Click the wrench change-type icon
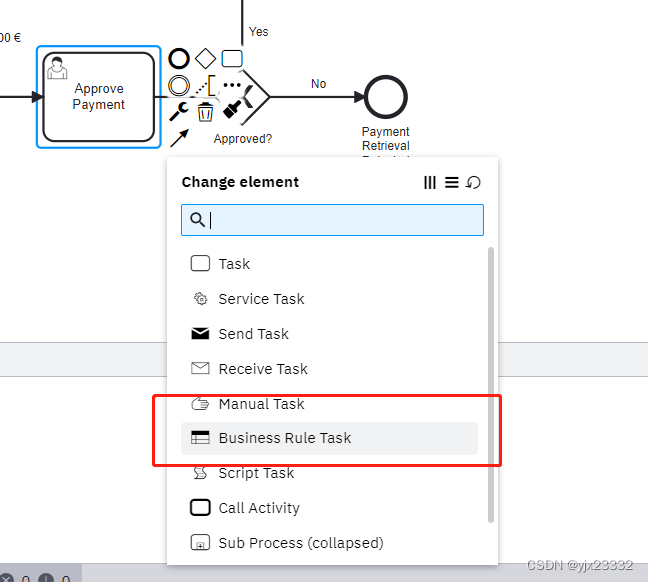This screenshot has width=648, height=582. tap(180, 112)
